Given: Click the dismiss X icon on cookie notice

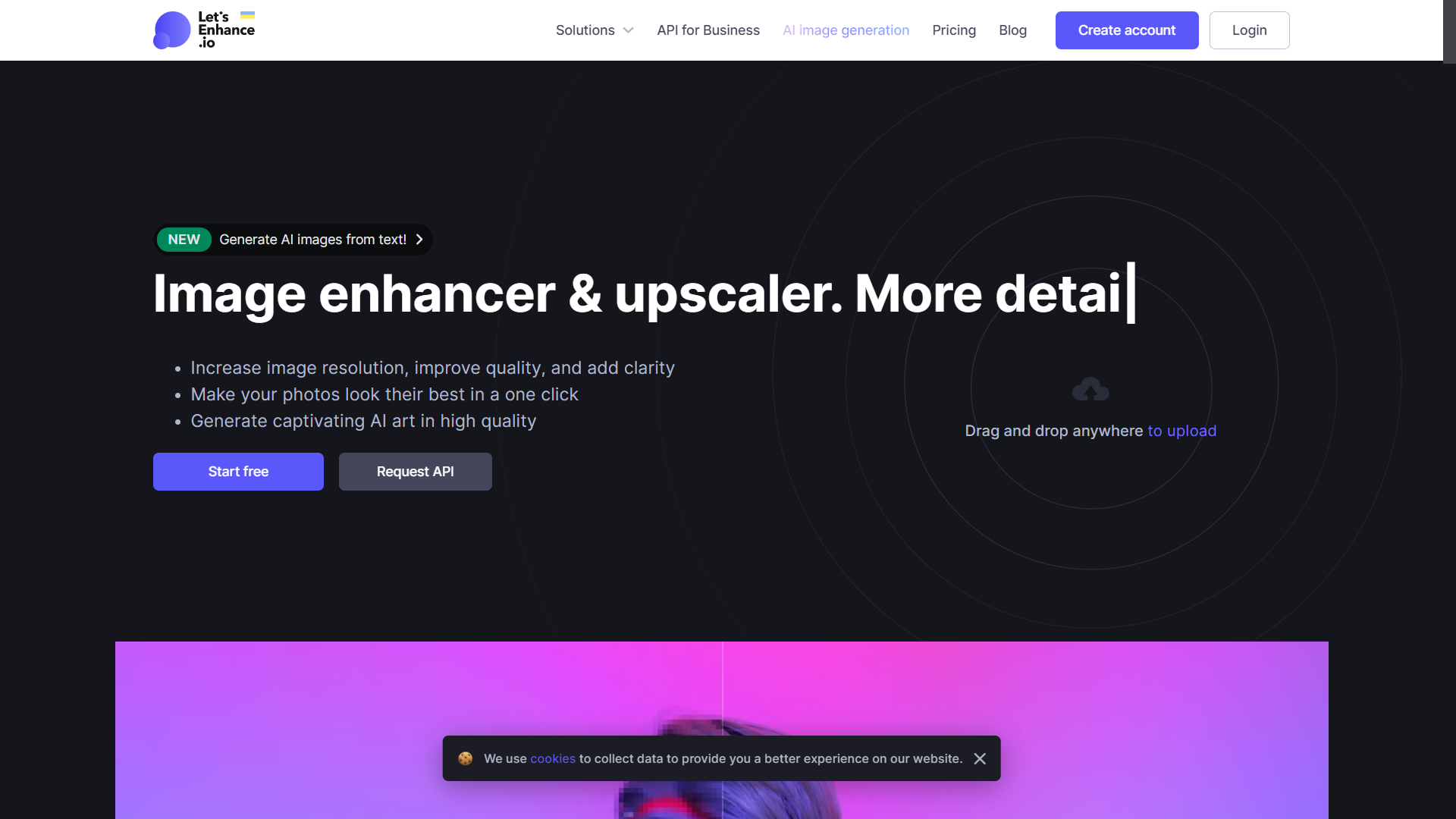Looking at the screenshot, I should [x=980, y=758].
